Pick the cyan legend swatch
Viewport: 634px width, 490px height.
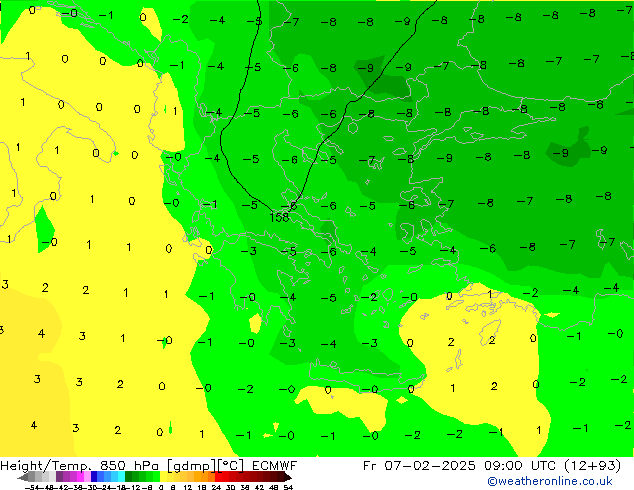point(121,477)
